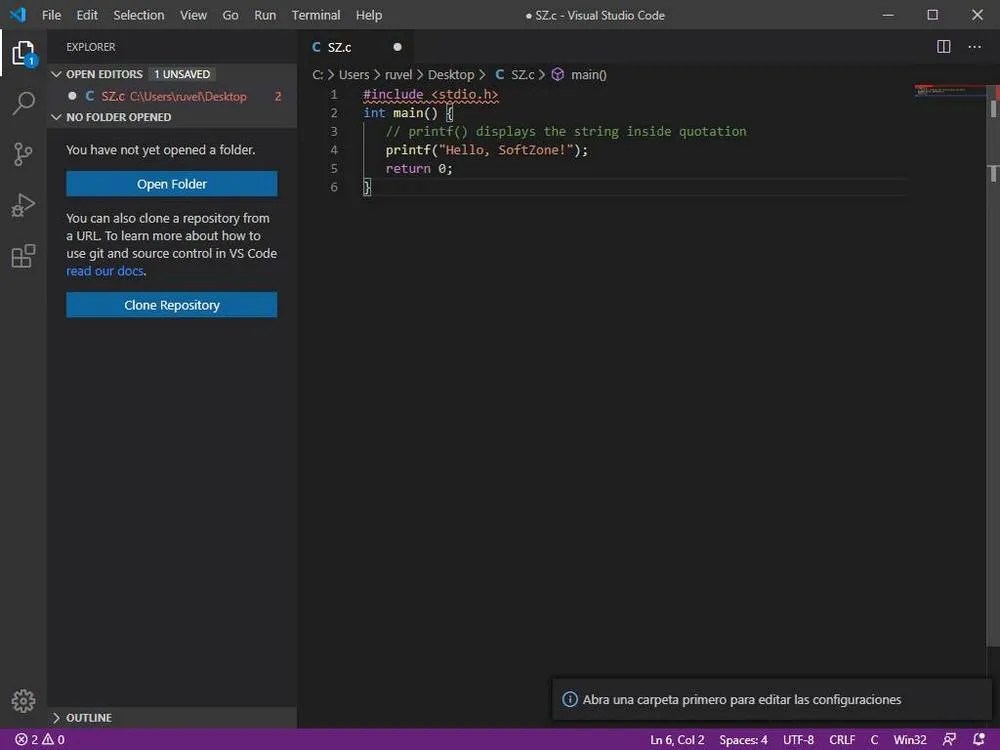This screenshot has height=750, width=1000.
Task: Click the Clone Repository button
Action: [x=171, y=304]
